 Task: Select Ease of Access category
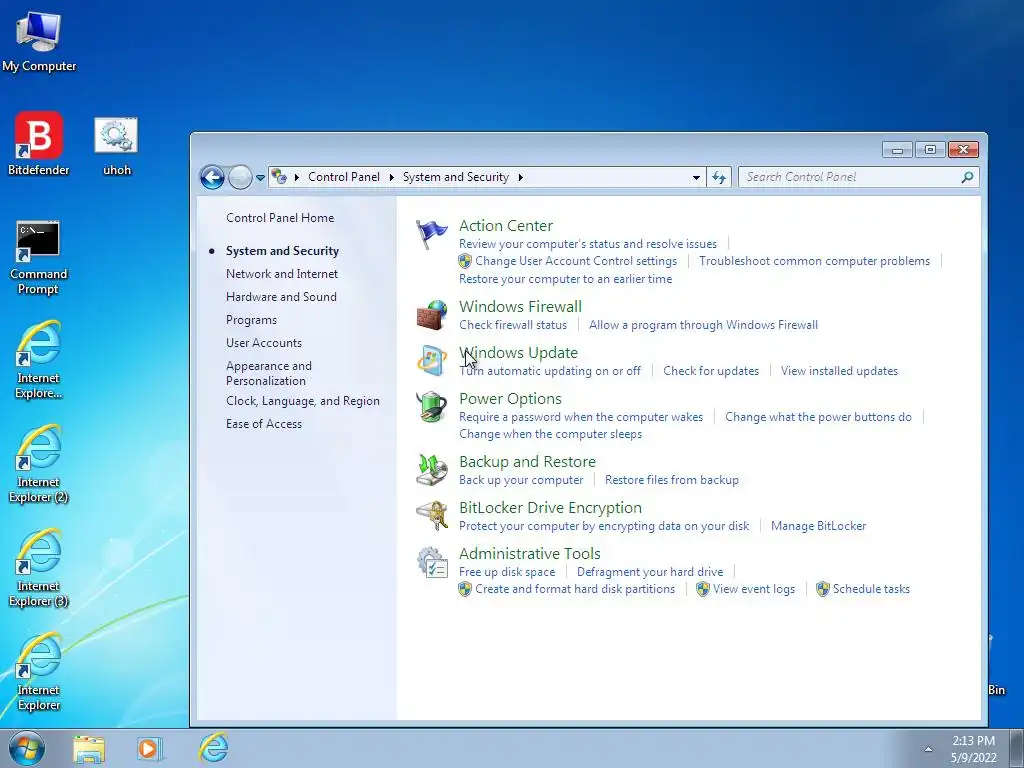point(264,424)
